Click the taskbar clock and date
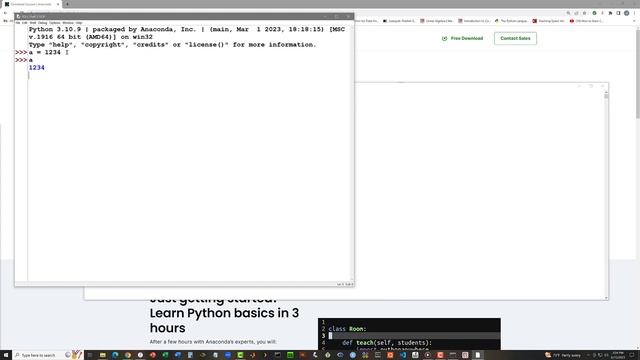640x360 pixels. (x=618, y=355)
